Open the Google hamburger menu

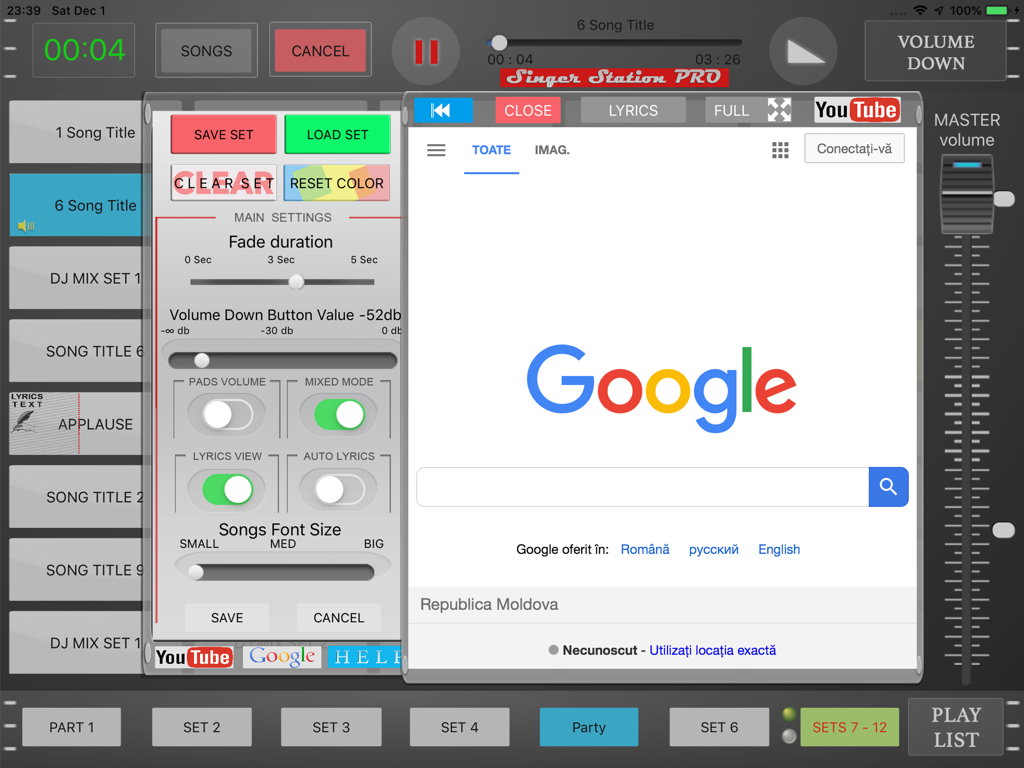click(x=436, y=151)
